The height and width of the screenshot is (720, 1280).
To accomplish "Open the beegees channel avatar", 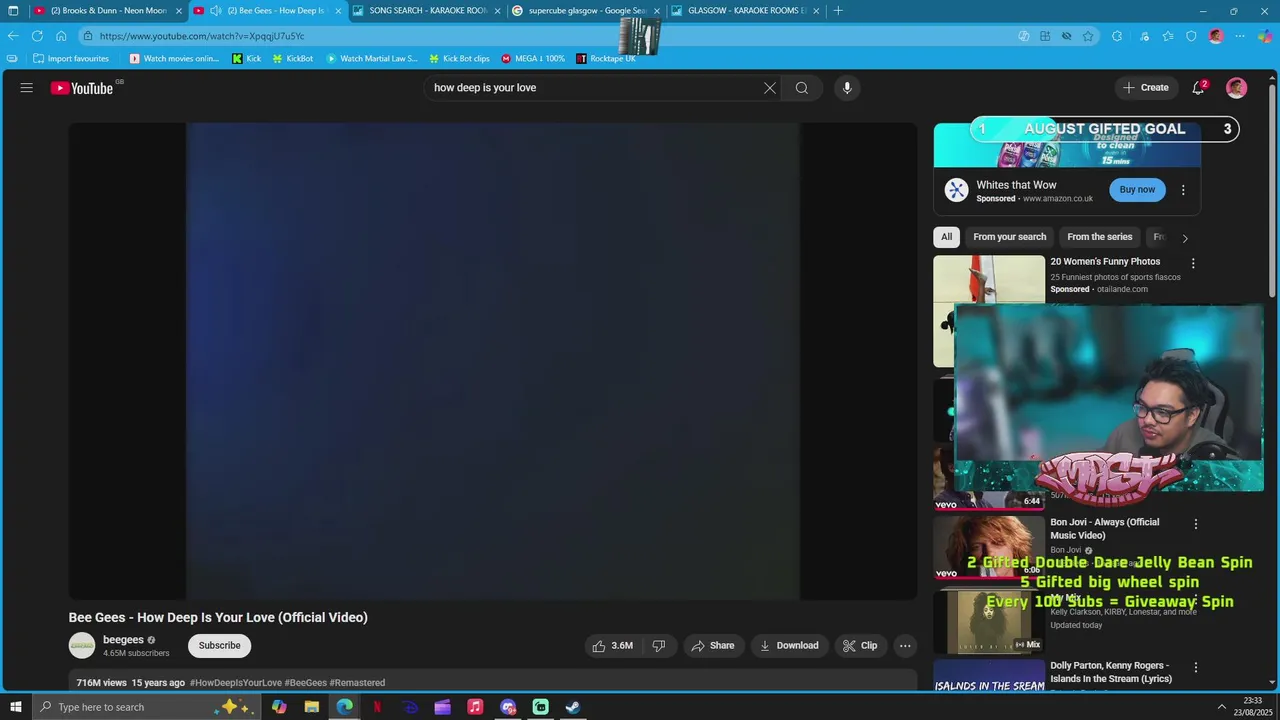I will [82, 646].
